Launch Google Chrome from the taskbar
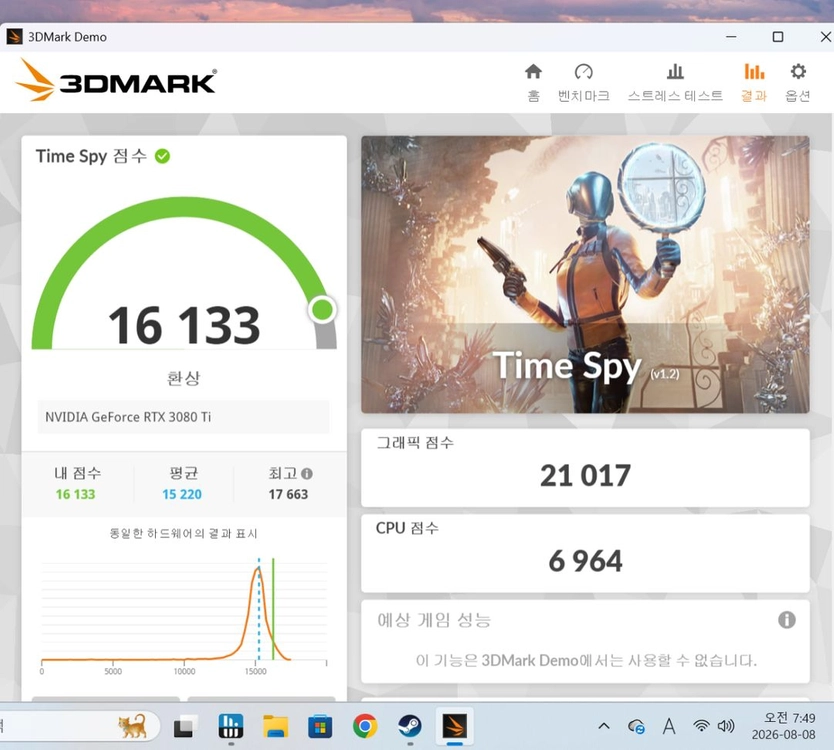 [365, 727]
